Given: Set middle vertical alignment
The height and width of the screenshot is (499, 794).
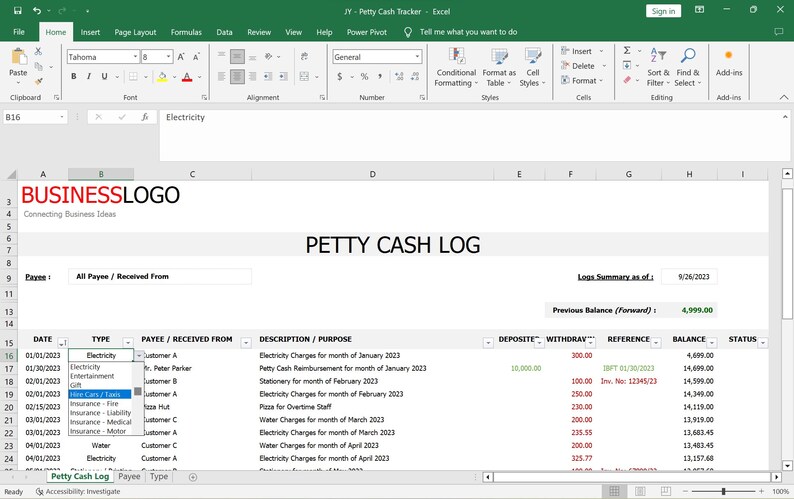Looking at the screenshot, I should (x=237, y=56).
